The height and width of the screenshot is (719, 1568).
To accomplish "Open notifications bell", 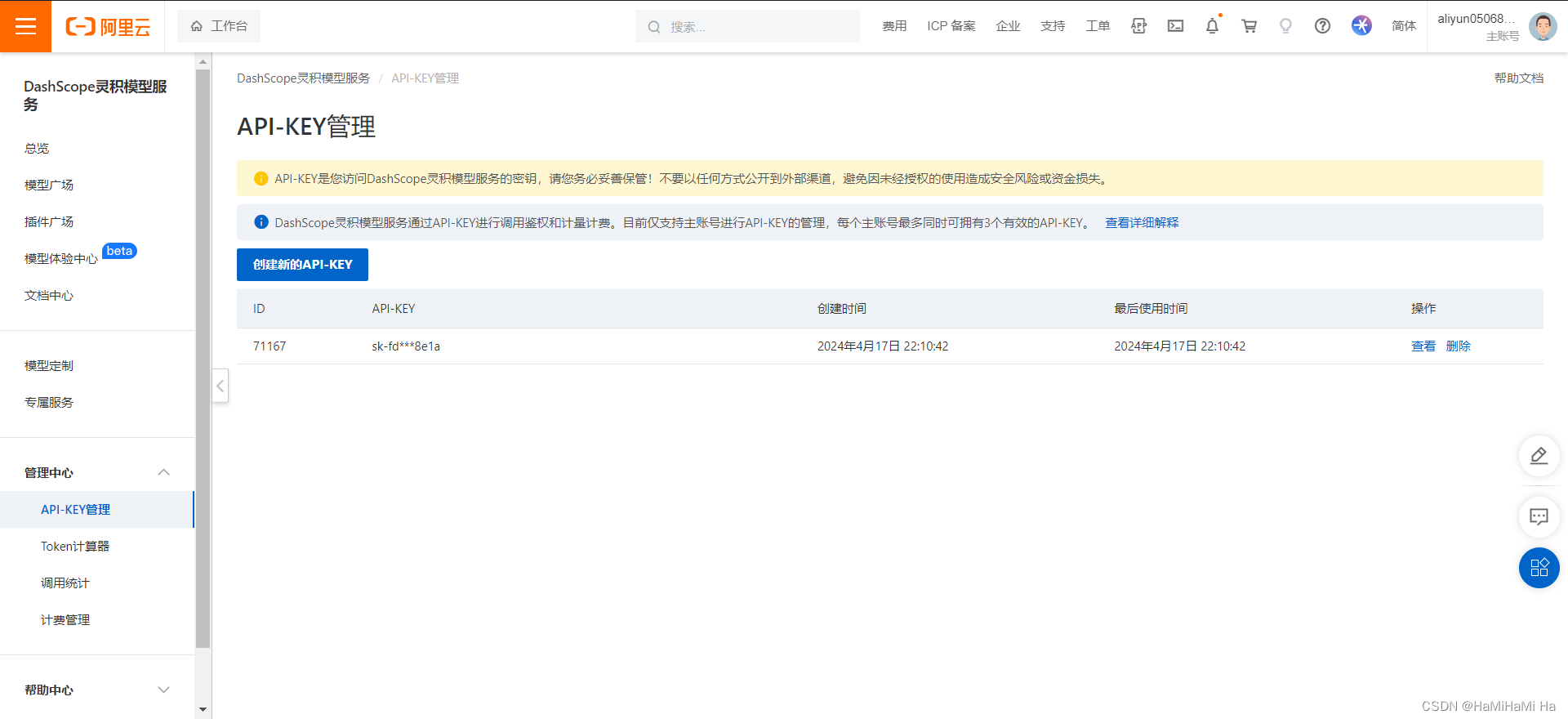I will 1213,26.
